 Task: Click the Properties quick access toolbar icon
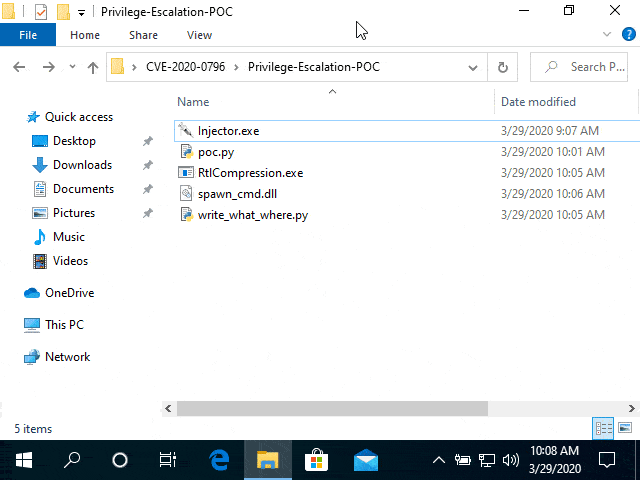tap(41, 12)
